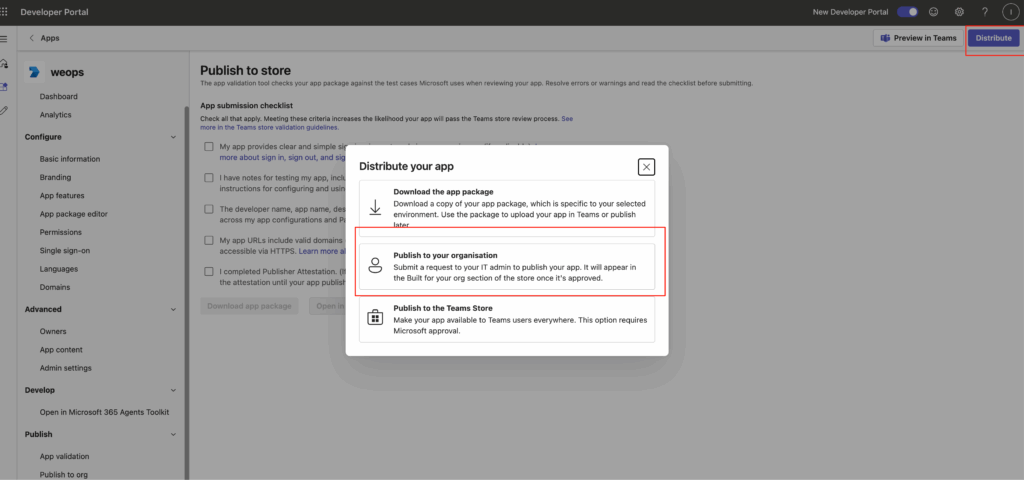This screenshot has height=480, width=1024.
Task: Choose Publish to the Teams Store option
Action: [x=507, y=319]
